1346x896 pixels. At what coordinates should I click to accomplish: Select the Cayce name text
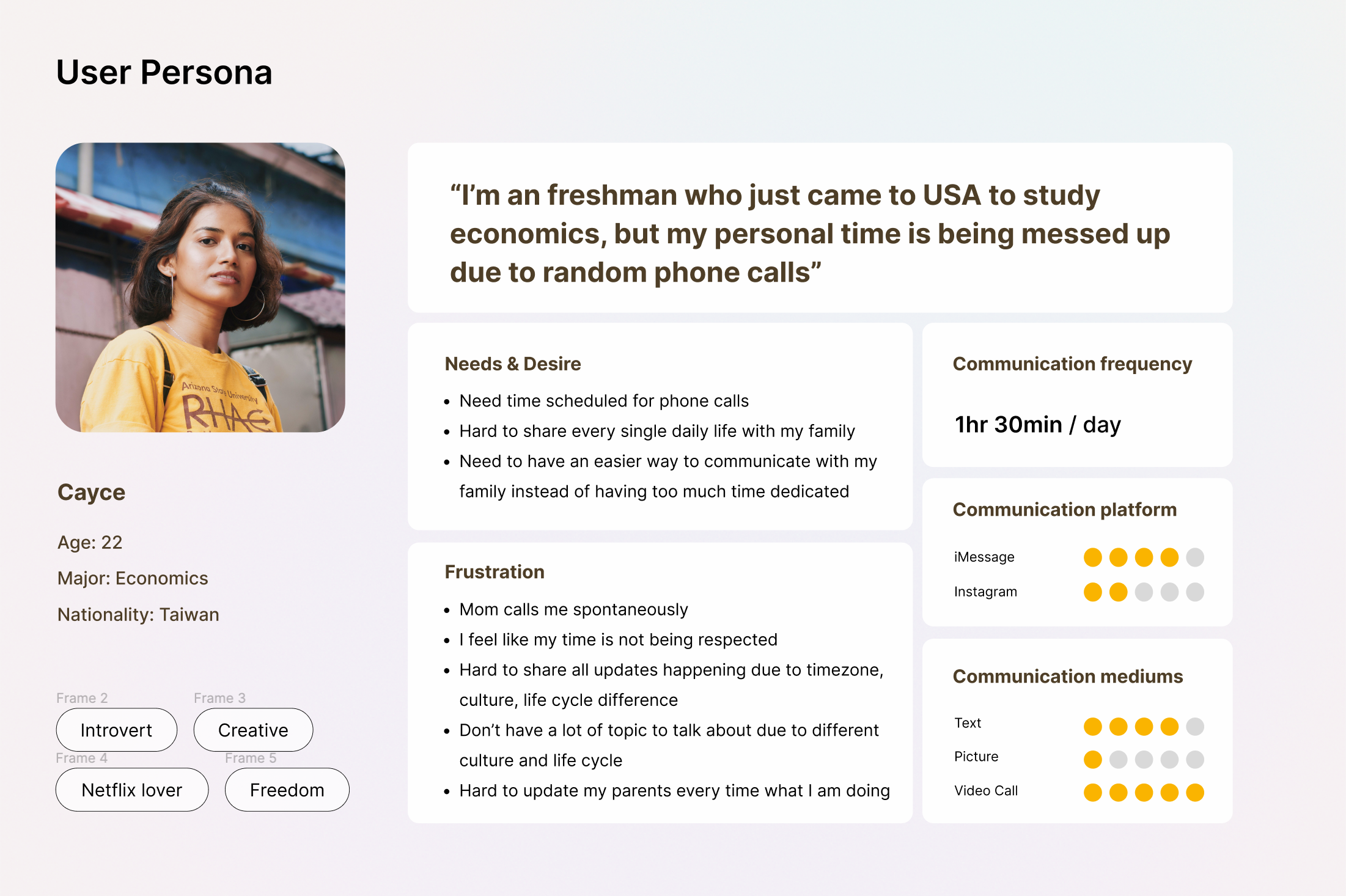point(92,493)
